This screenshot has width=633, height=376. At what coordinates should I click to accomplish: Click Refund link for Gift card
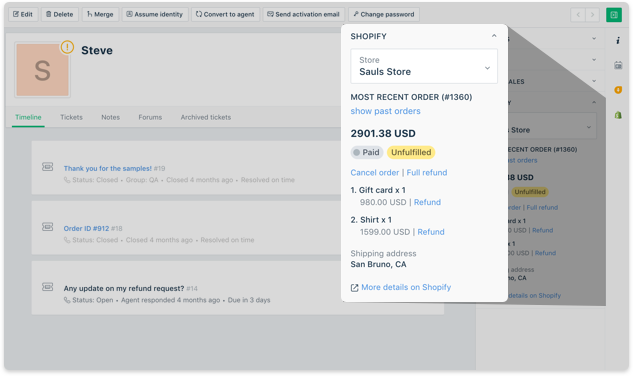(427, 202)
